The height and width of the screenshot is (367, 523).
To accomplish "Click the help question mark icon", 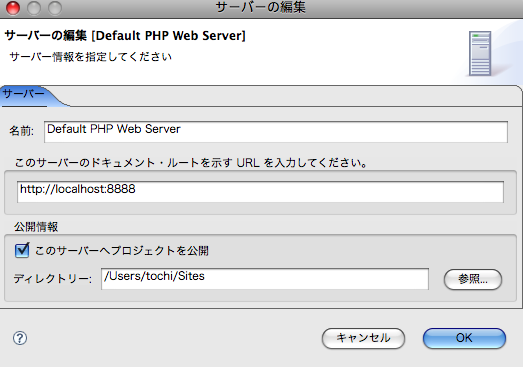I will (20, 338).
